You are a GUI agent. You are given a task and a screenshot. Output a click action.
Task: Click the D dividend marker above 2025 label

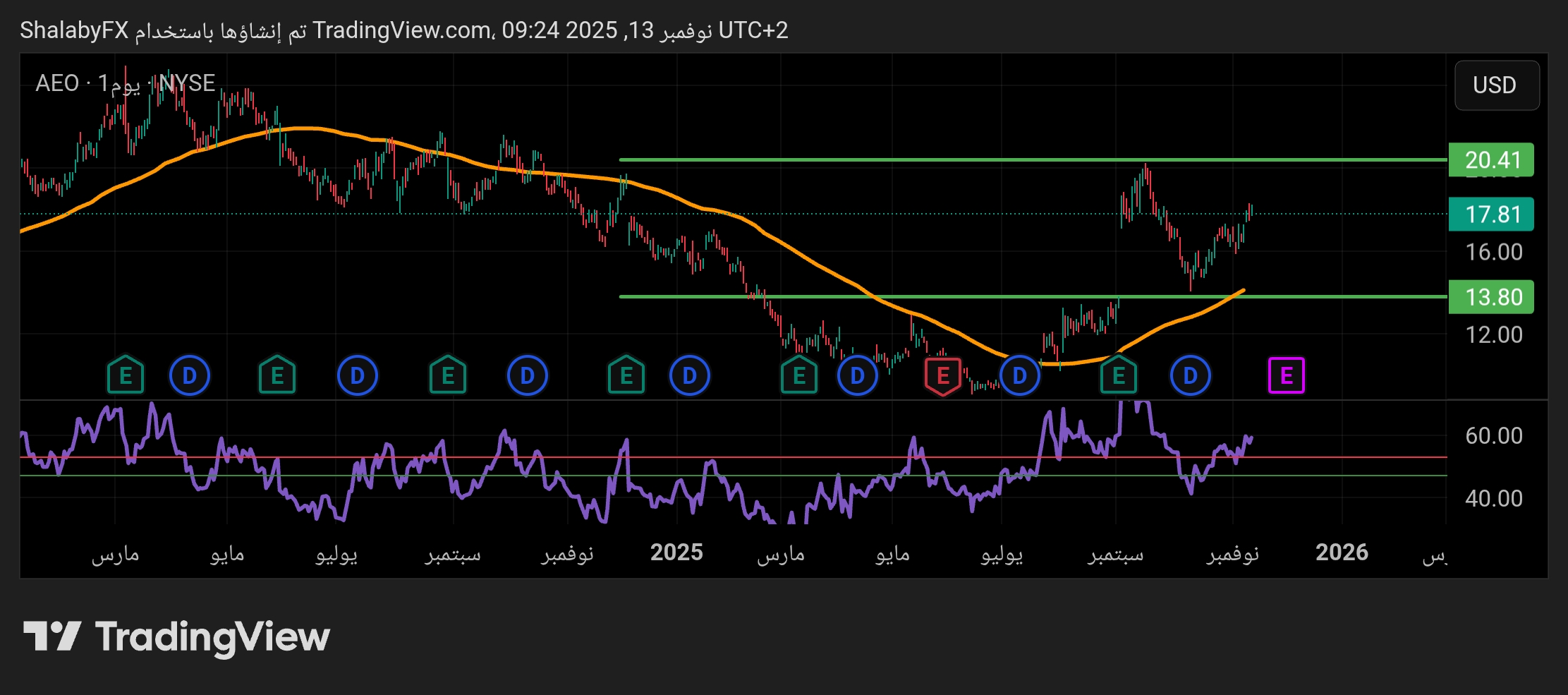point(689,376)
